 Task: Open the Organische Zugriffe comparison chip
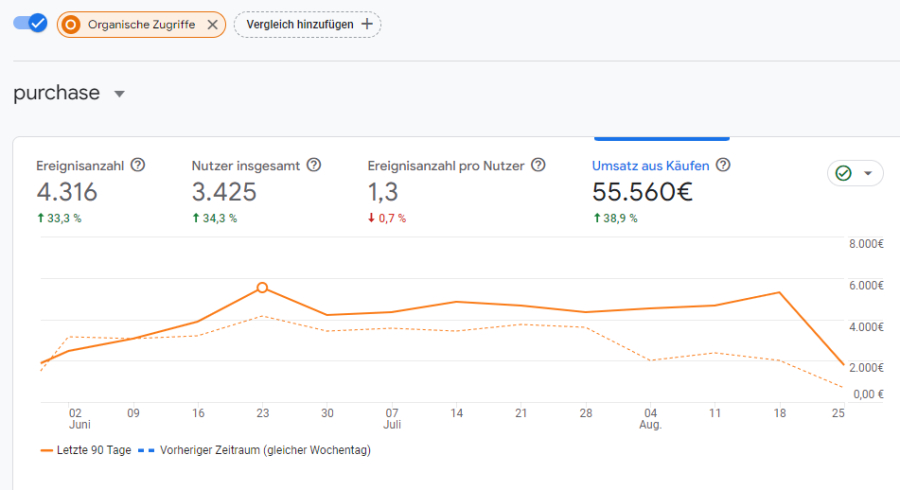pyautogui.click(x=141, y=25)
